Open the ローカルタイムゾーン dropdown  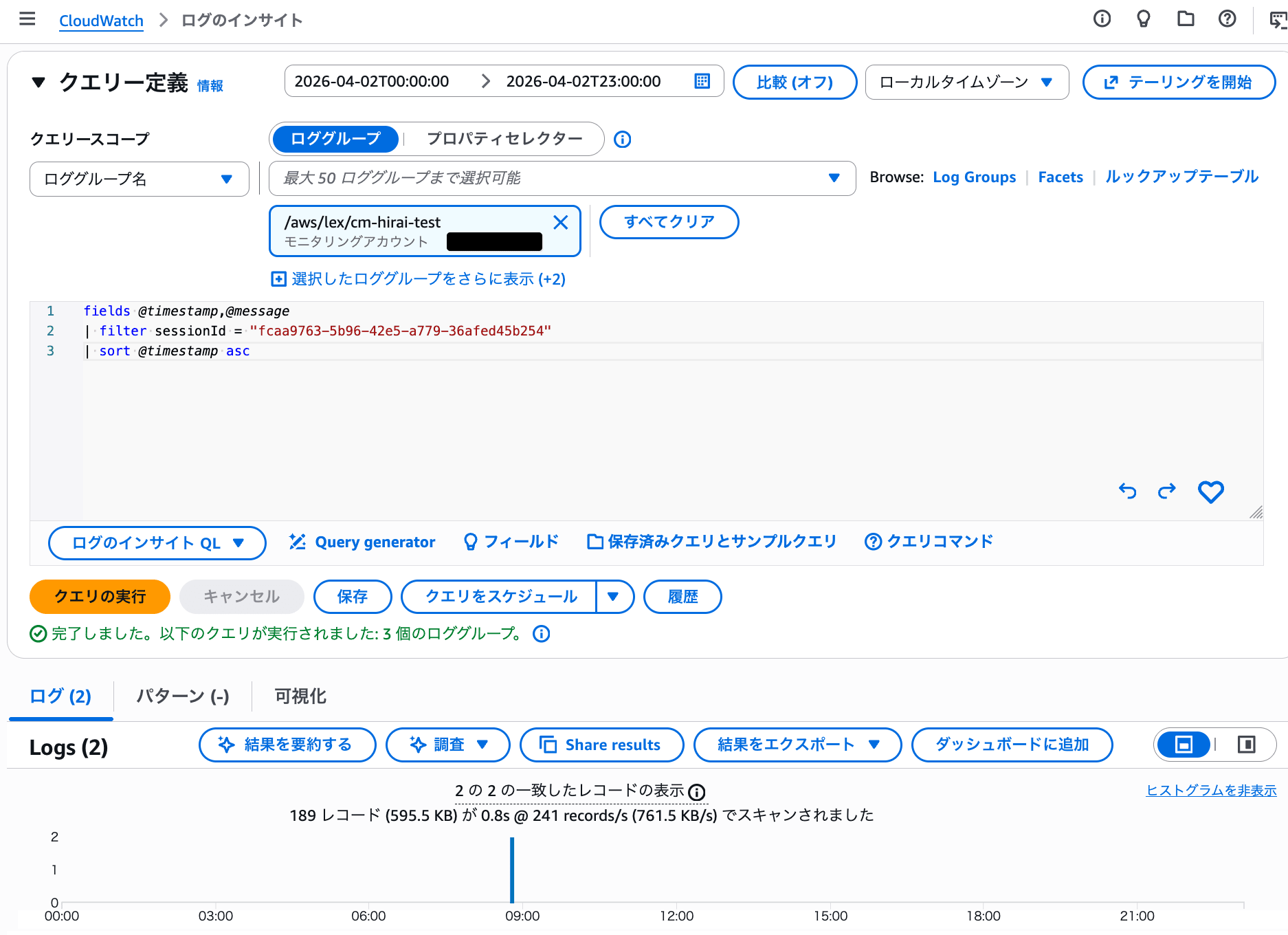[x=966, y=82]
